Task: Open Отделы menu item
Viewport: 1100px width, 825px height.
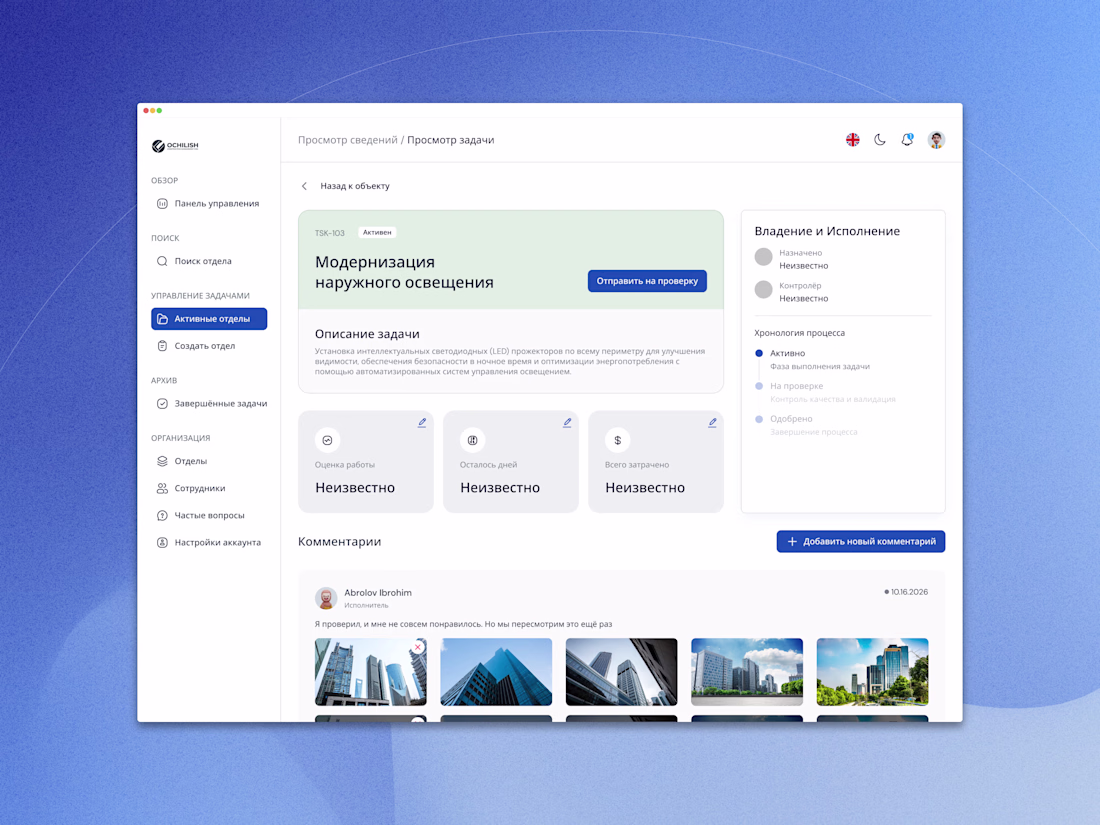Action: pyautogui.click(x=209, y=461)
